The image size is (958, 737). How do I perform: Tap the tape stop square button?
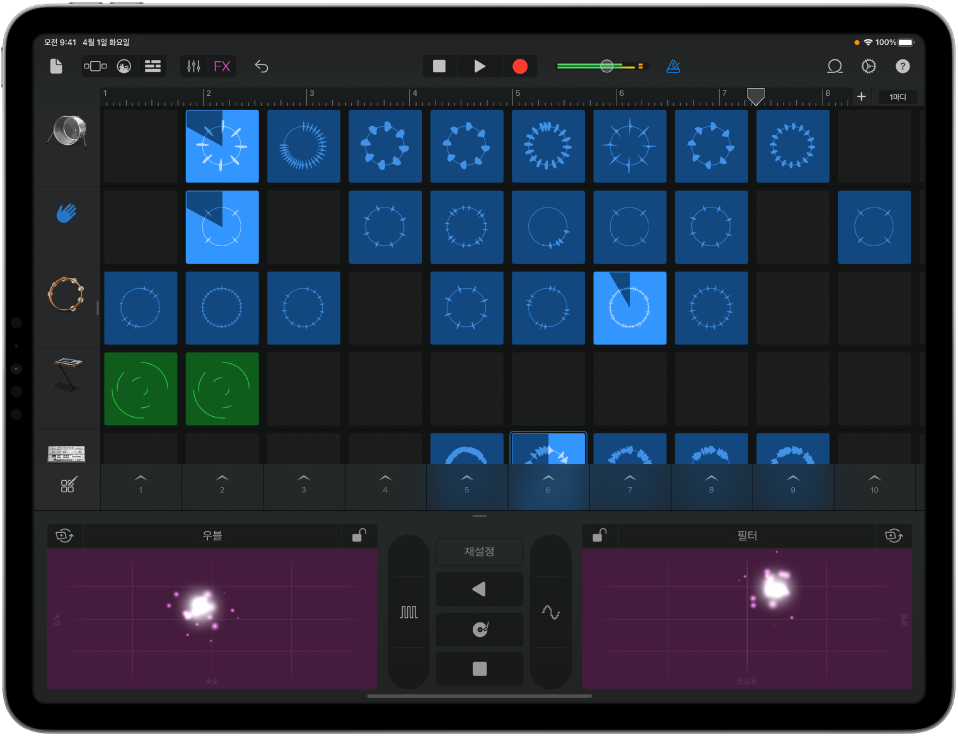point(480,669)
